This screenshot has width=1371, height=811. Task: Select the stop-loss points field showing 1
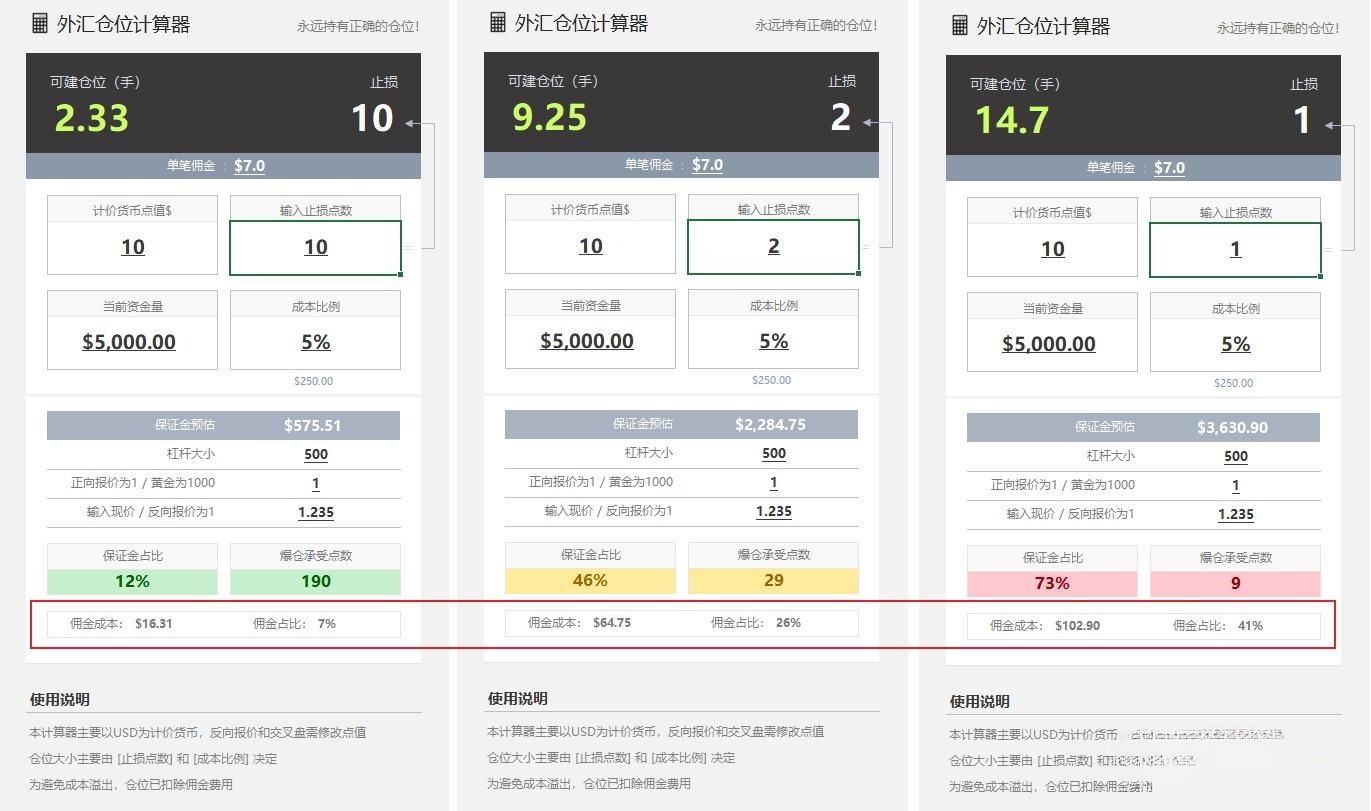coord(1235,249)
